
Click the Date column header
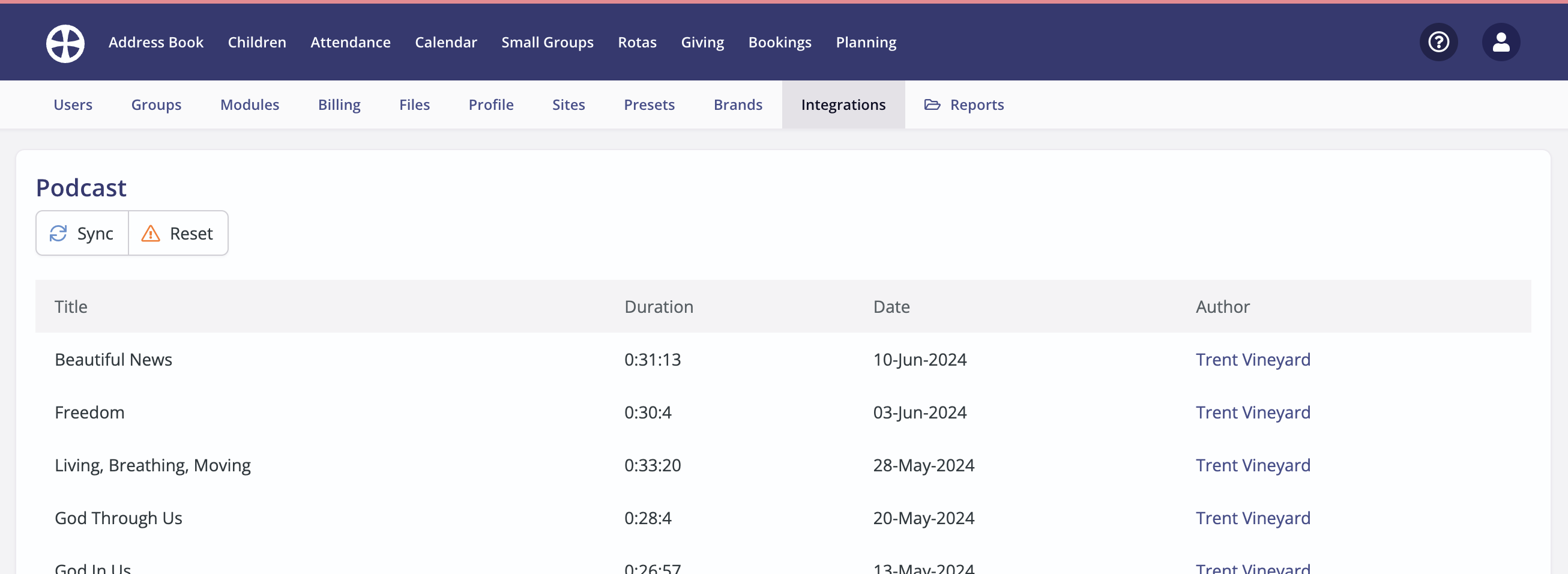click(891, 306)
